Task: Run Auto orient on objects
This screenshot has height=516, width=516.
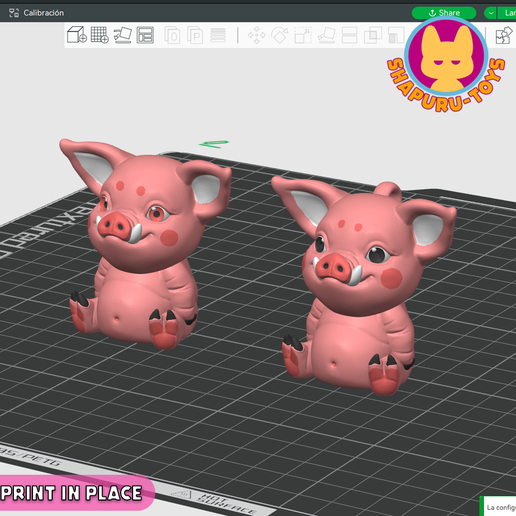Action: pos(123,35)
